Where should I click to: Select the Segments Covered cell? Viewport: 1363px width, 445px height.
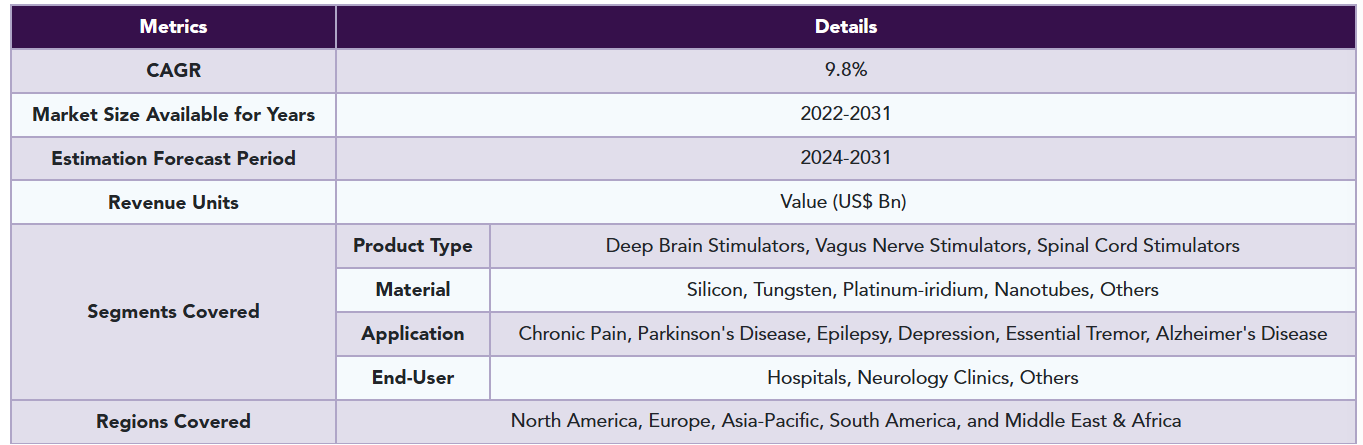pyautogui.click(x=173, y=312)
